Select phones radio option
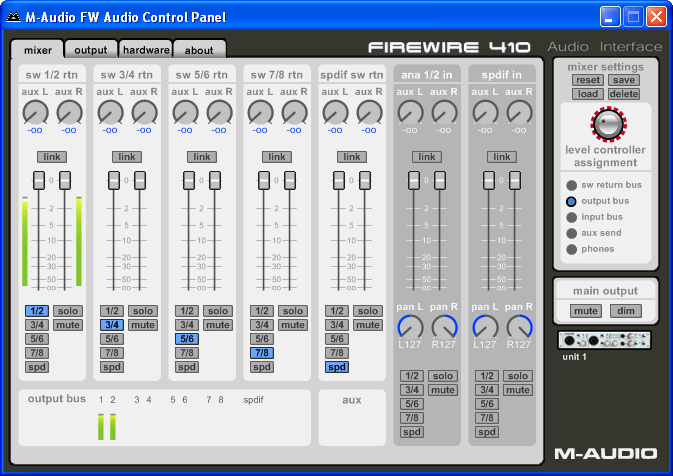The height and width of the screenshot is (476, 673). 571,249
